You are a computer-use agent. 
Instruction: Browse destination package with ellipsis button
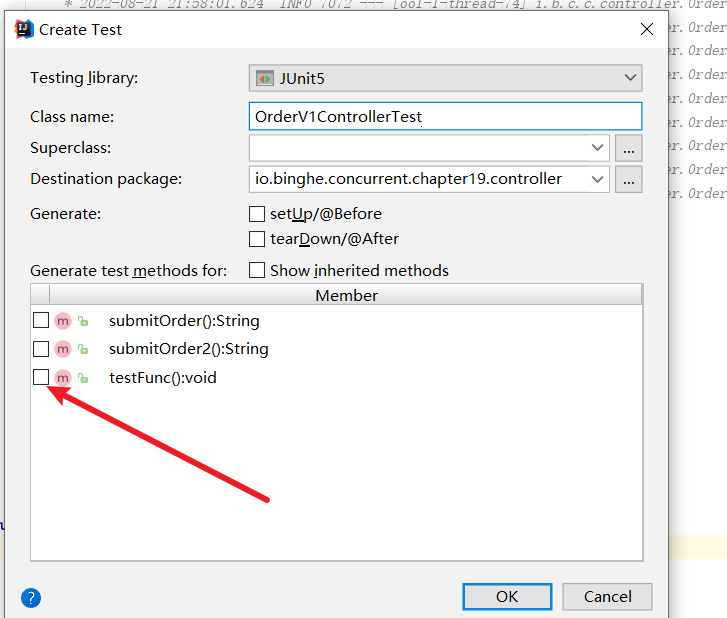click(x=628, y=179)
